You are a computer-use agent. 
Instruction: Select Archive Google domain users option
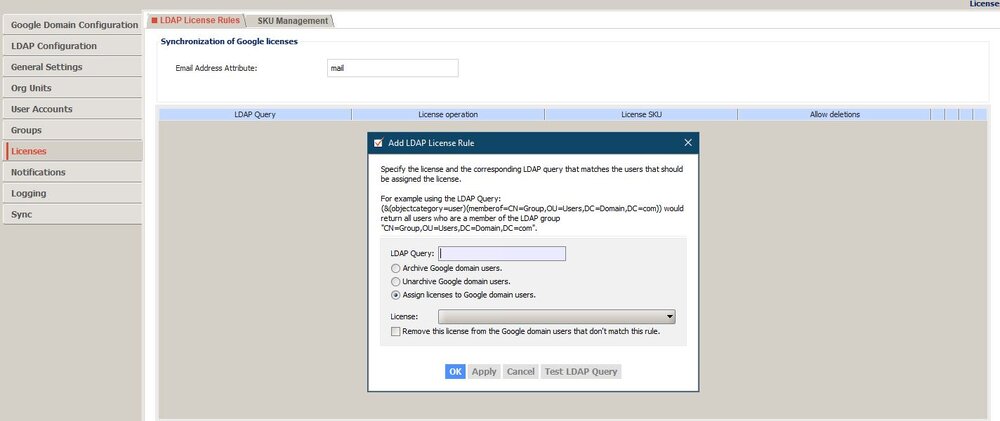point(446,269)
